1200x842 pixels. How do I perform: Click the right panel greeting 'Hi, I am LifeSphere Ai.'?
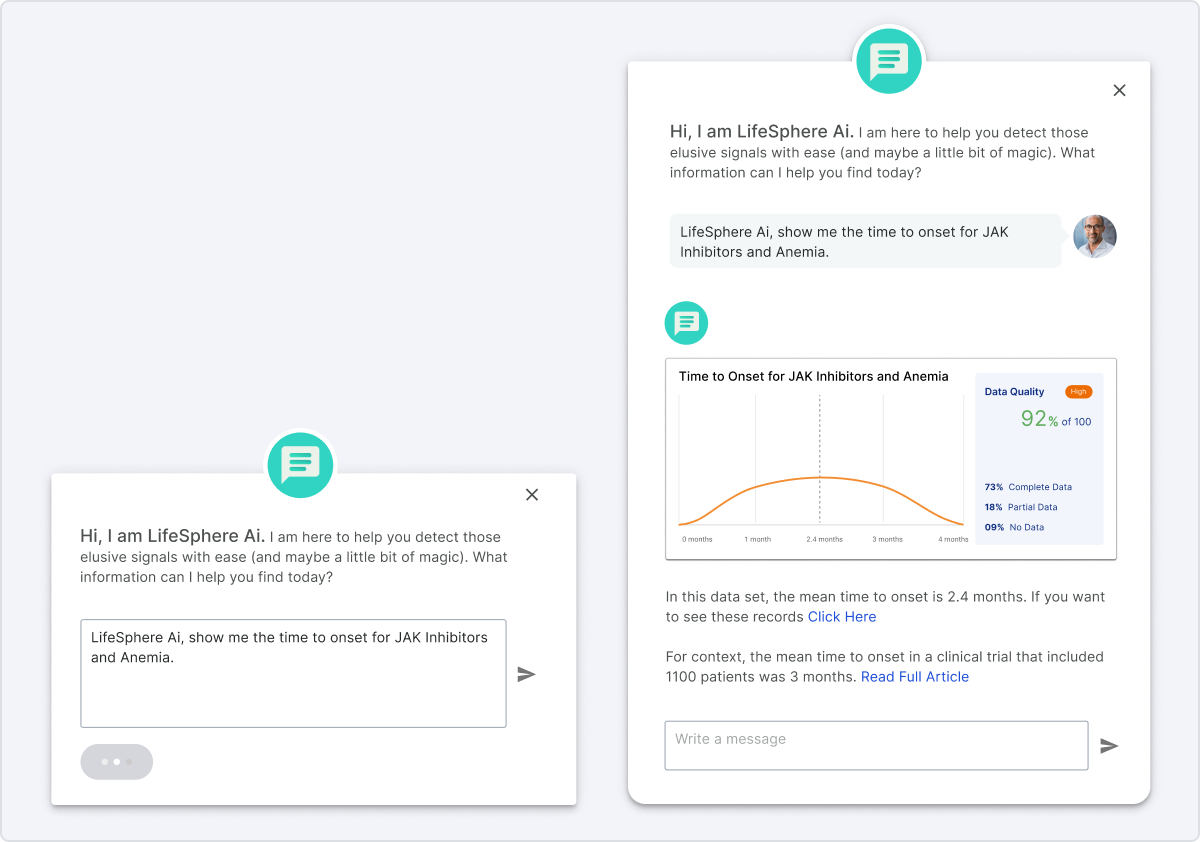click(762, 131)
